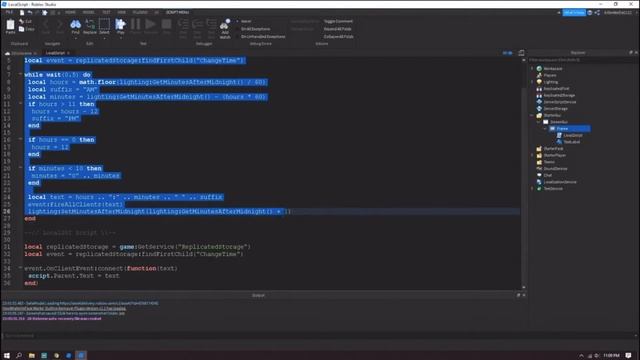Collapse the ScreenGui node in Explorer
The height and width of the screenshot is (360, 640).
pos(539,122)
